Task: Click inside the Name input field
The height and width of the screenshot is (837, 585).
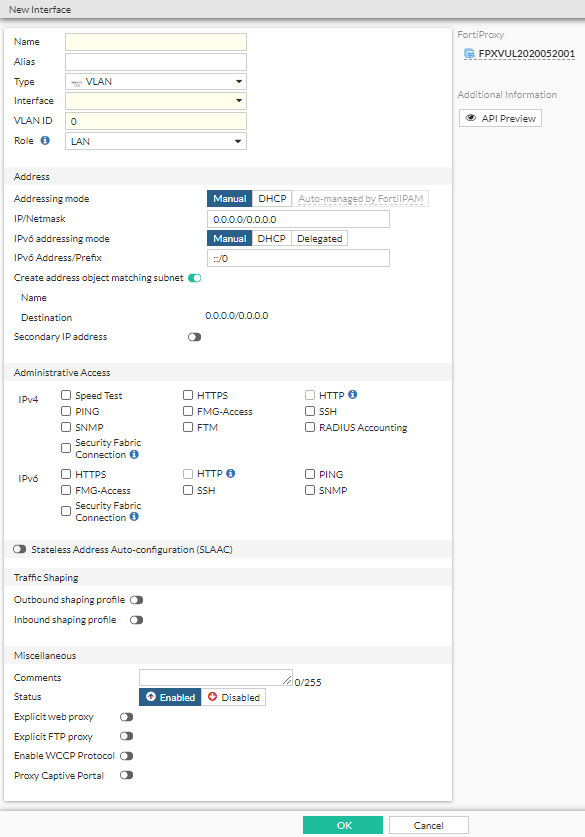Action: coord(155,41)
